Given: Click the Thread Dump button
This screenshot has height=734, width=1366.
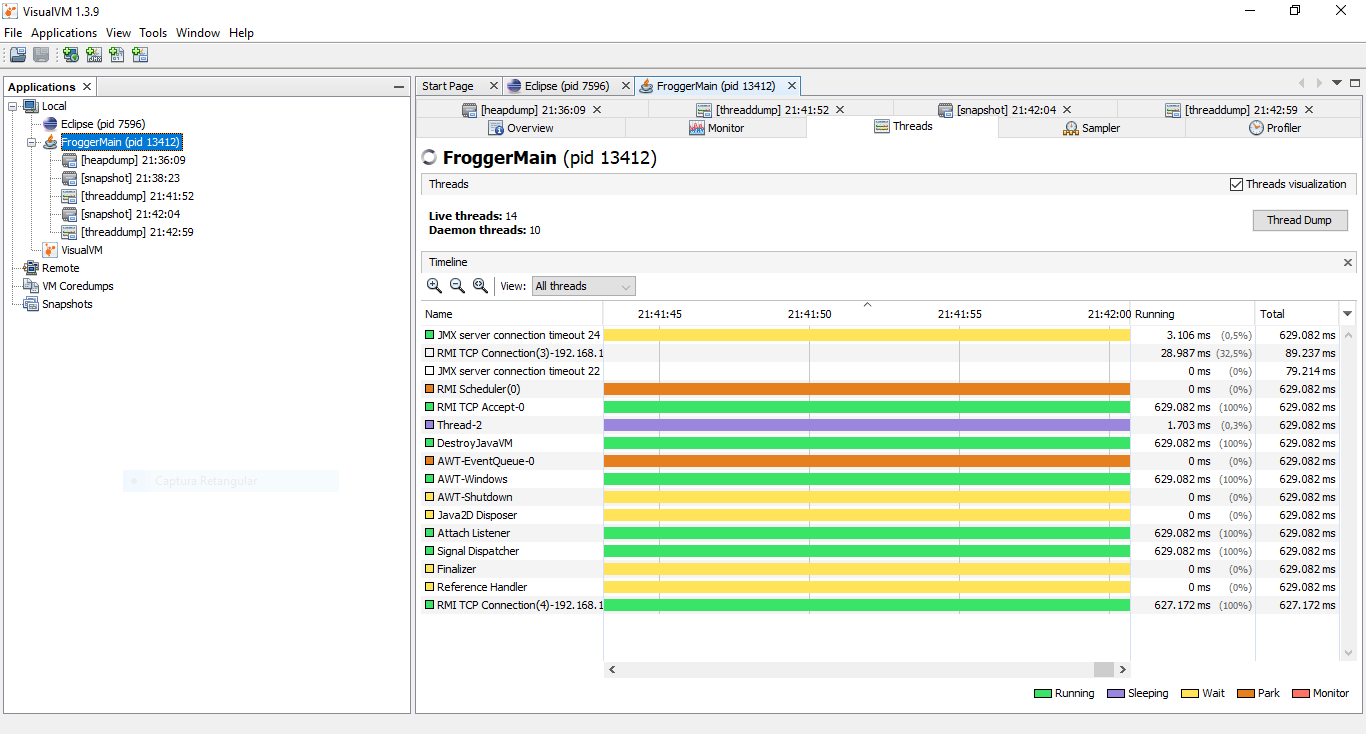Looking at the screenshot, I should tap(1300, 220).
